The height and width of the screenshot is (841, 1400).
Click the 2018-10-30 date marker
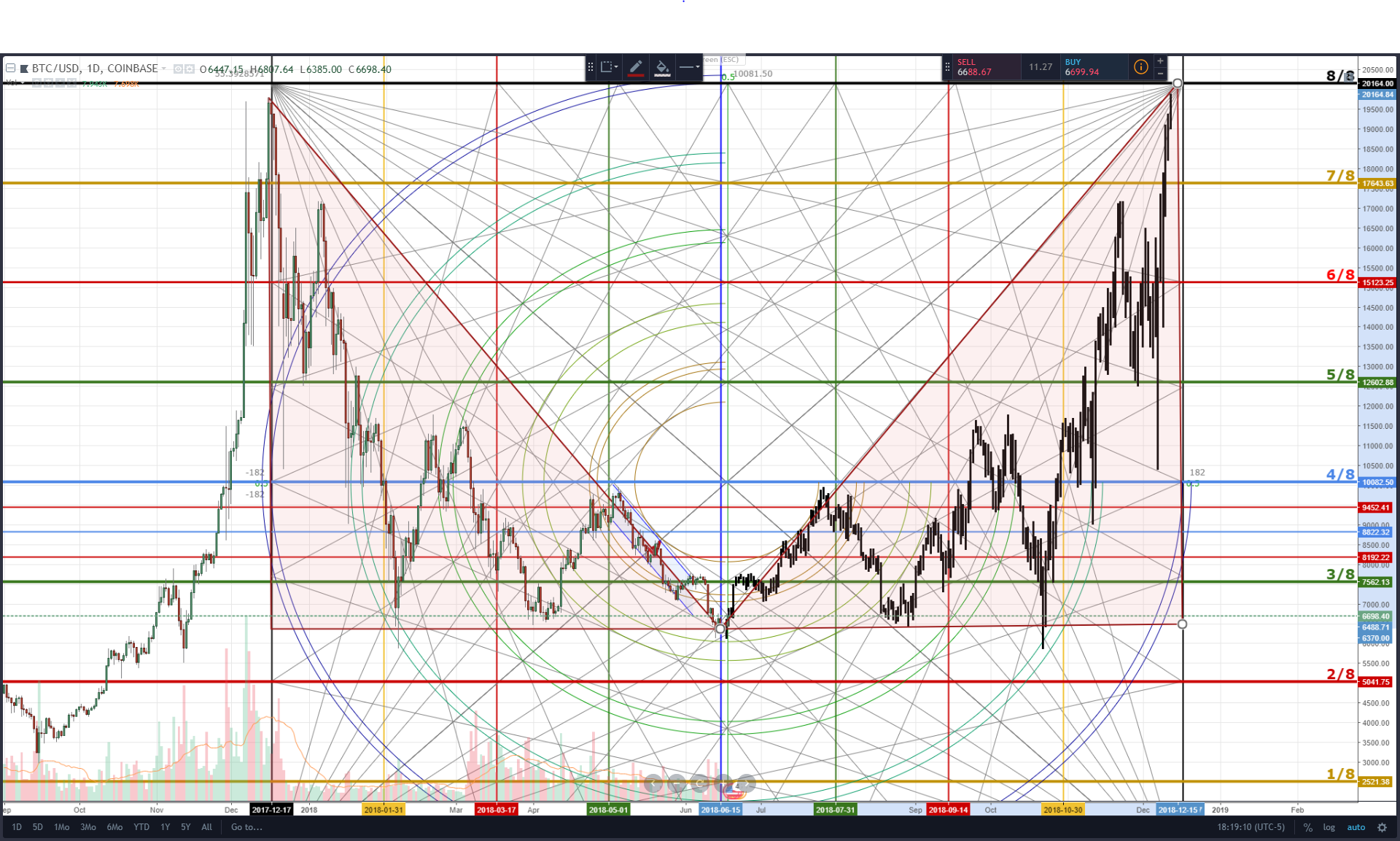1063,810
